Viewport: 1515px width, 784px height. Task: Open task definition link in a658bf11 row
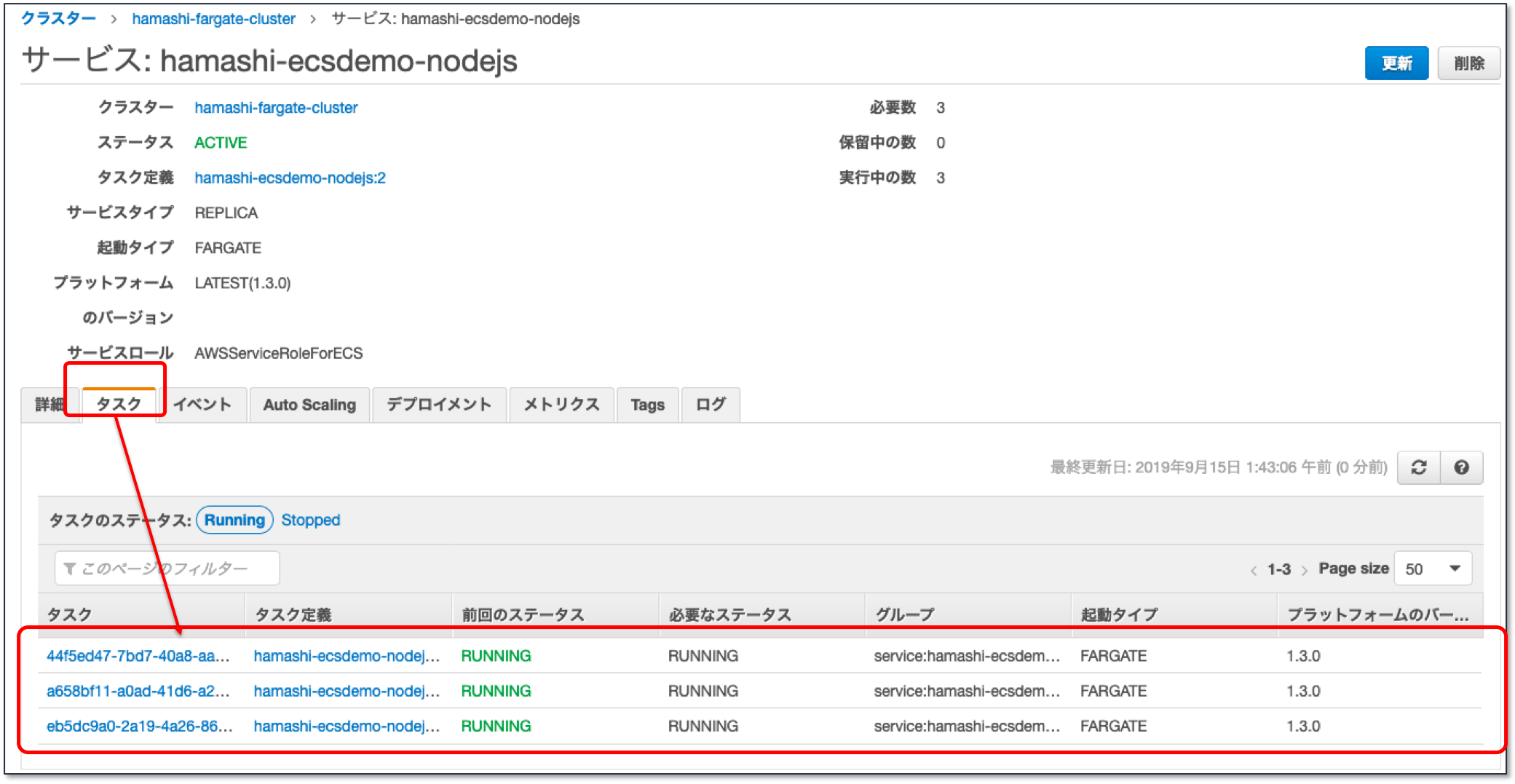(x=347, y=691)
